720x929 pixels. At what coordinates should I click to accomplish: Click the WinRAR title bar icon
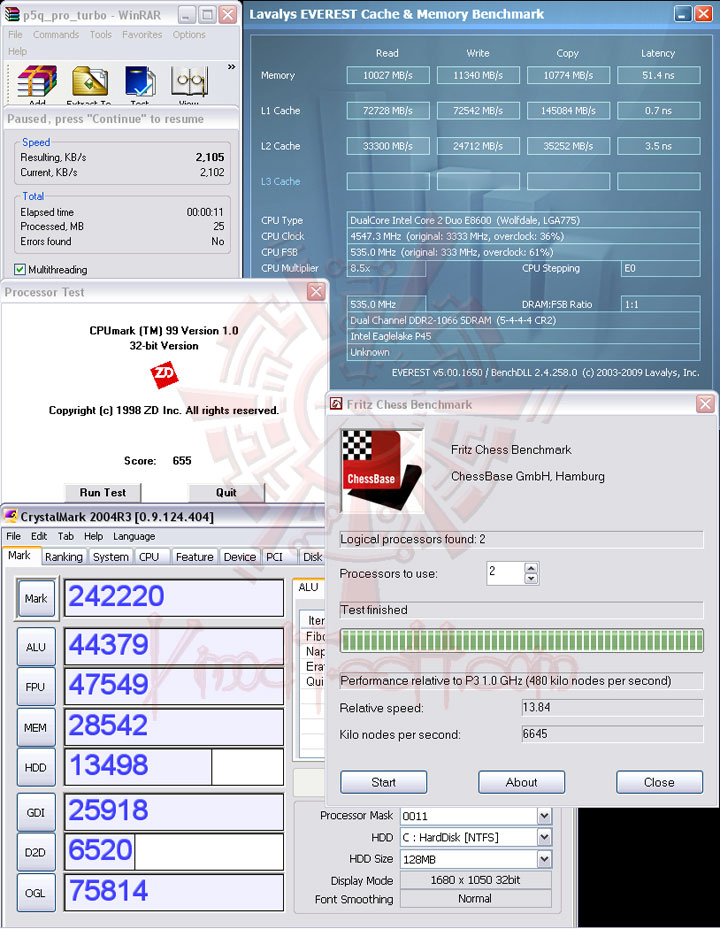12,15
